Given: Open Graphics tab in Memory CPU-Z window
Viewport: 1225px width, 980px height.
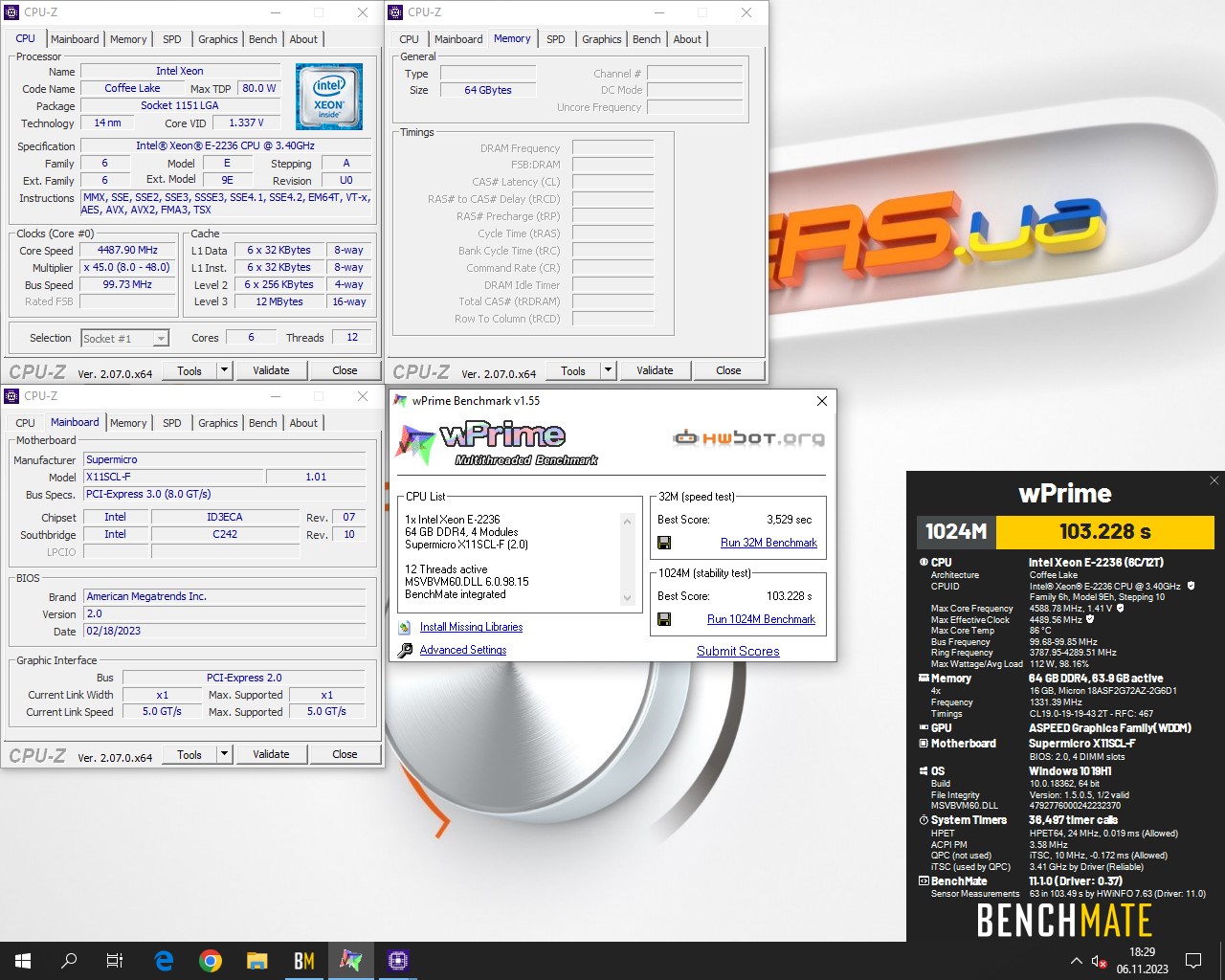Looking at the screenshot, I should (x=602, y=39).
